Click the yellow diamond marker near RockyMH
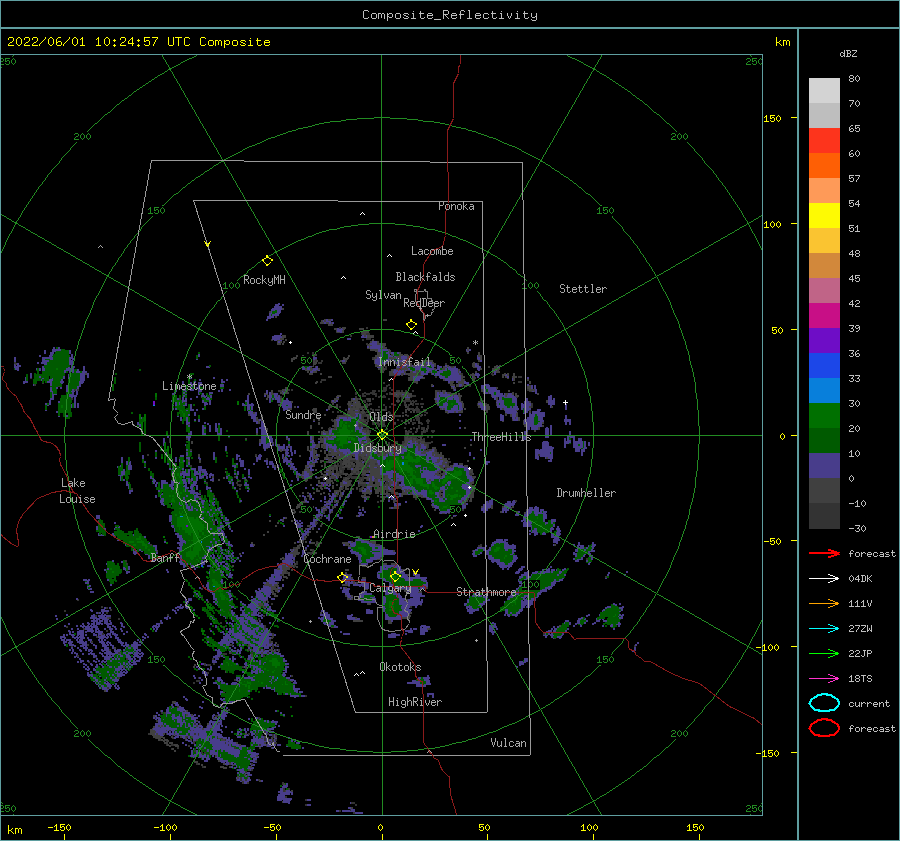 pos(267,261)
